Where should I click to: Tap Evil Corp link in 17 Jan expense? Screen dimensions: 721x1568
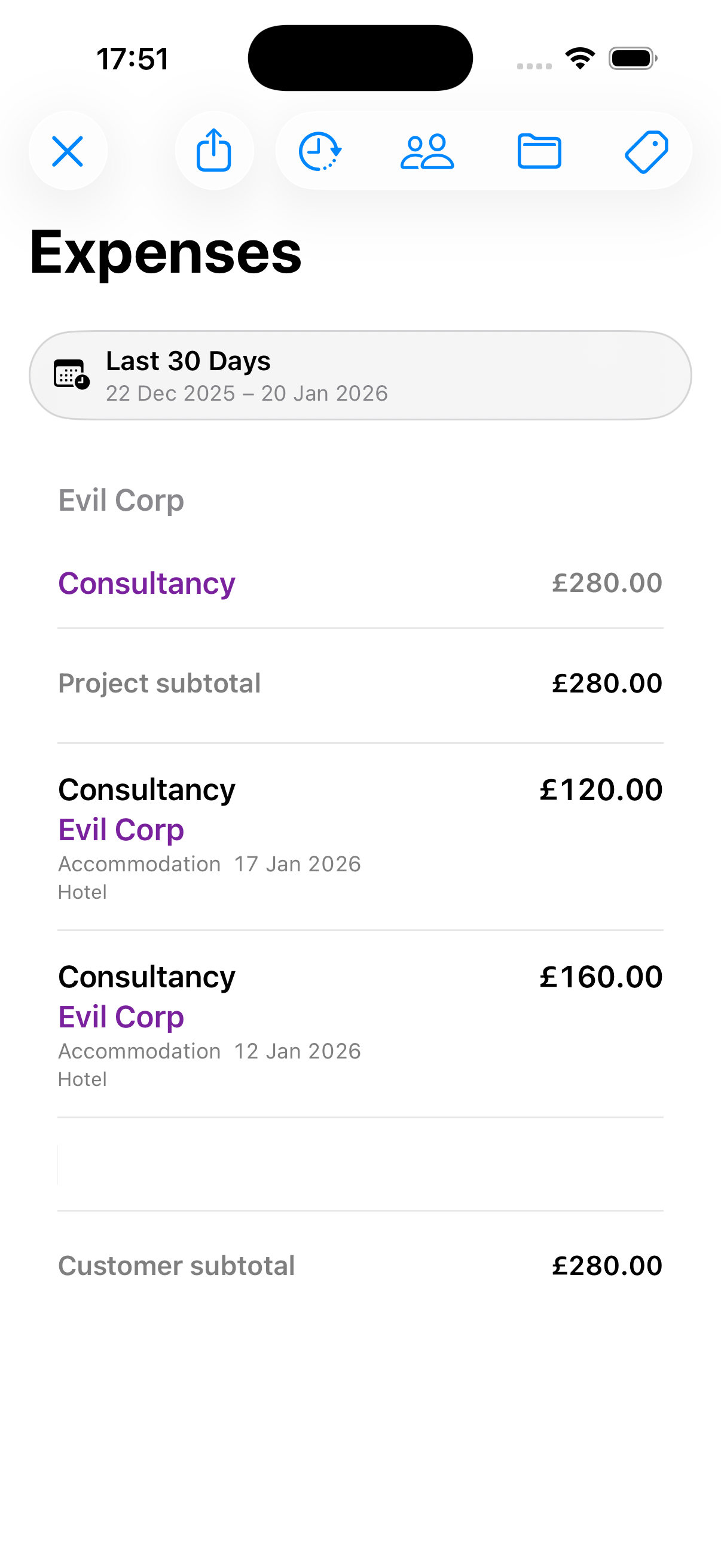[x=121, y=829]
